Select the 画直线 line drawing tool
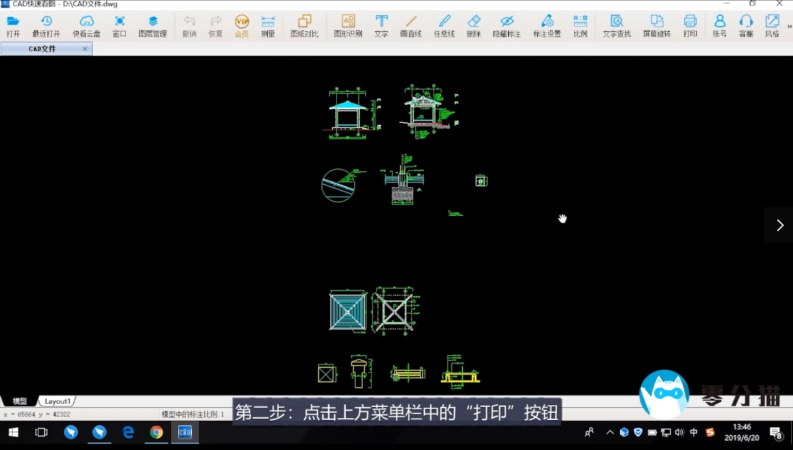 (x=411, y=25)
